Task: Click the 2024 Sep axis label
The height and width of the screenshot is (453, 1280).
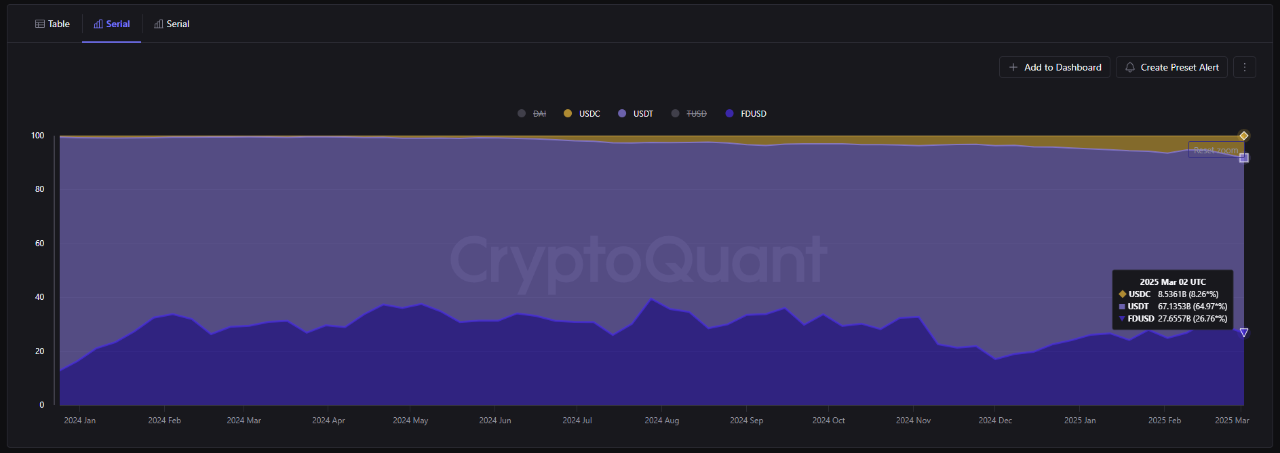Action: coord(746,420)
